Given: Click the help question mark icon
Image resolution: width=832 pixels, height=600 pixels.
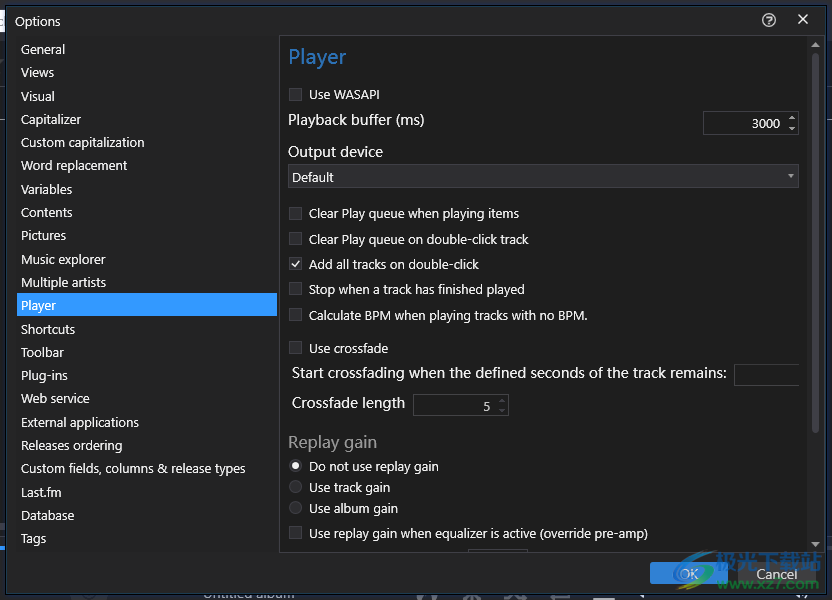Looking at the screenshot, I should [769, 20].
